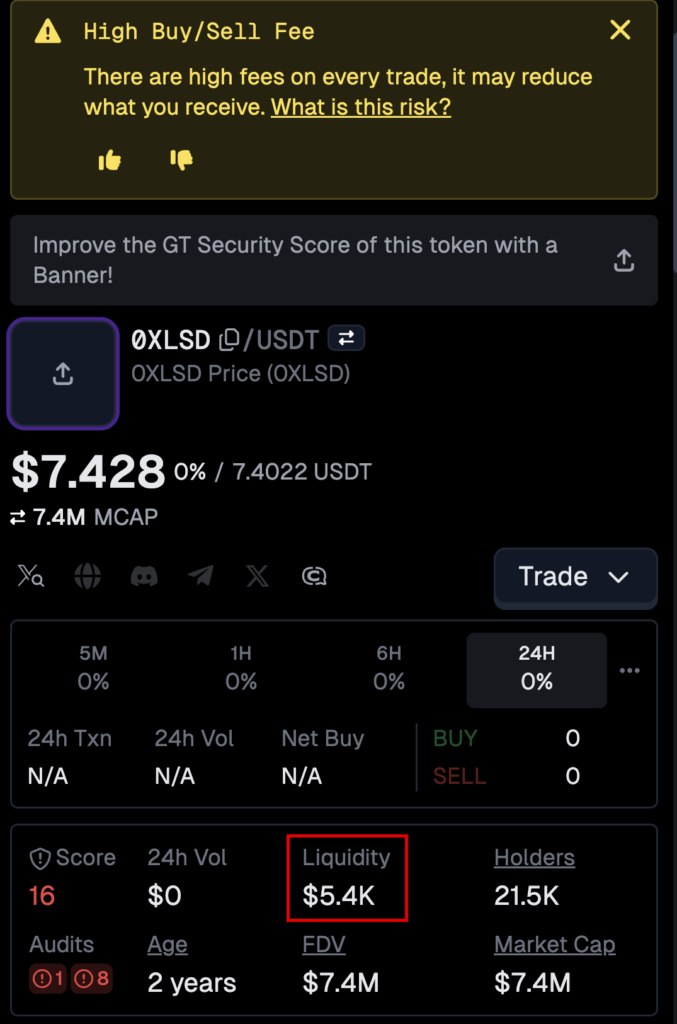Open the 'What is this risk?' link
This screenshot has width=677, height=1024.
point(361,106)
